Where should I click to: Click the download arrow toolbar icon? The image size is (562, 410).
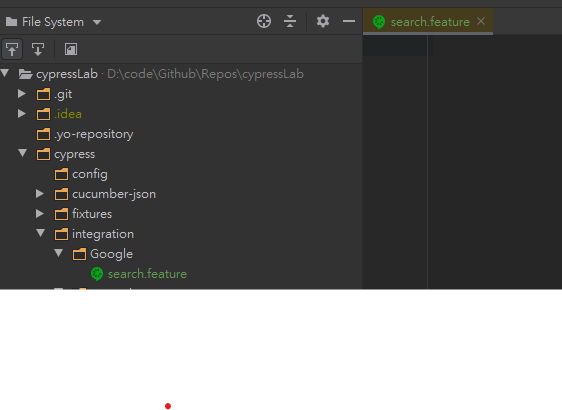[x=38, y=49]
